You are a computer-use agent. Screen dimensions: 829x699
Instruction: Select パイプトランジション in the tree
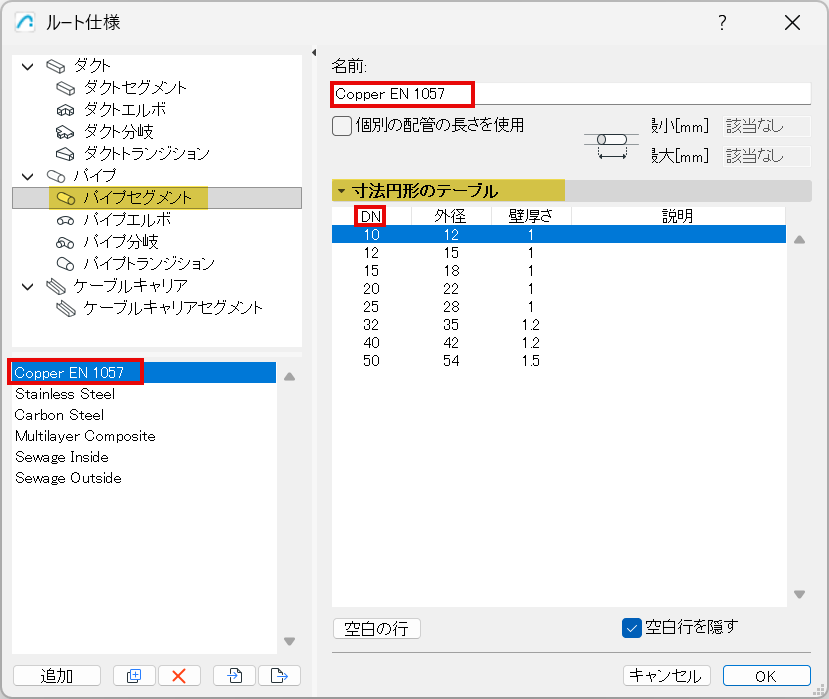click(149, 264)
